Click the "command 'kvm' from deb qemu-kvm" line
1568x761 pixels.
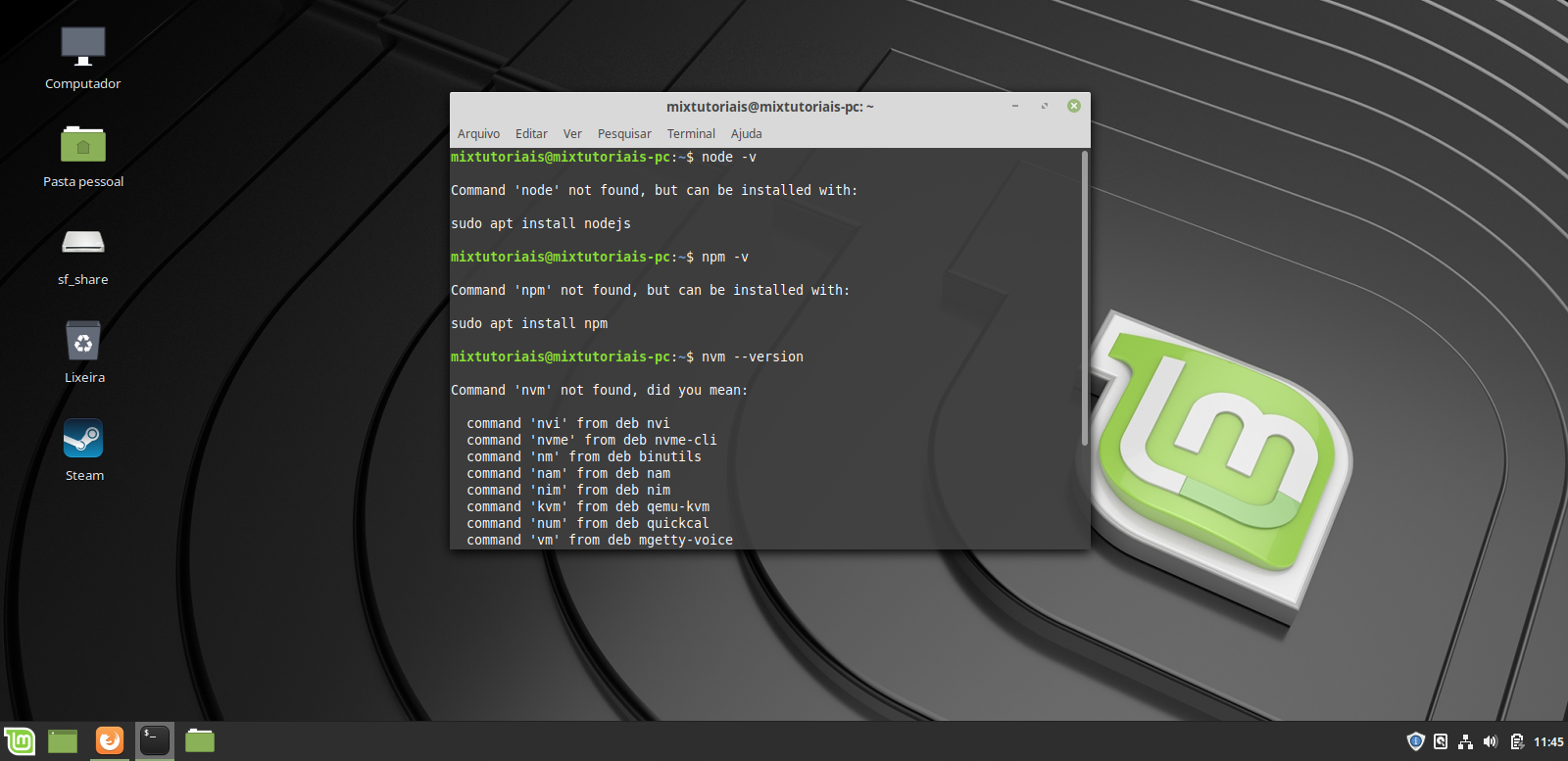pos(588,506)
